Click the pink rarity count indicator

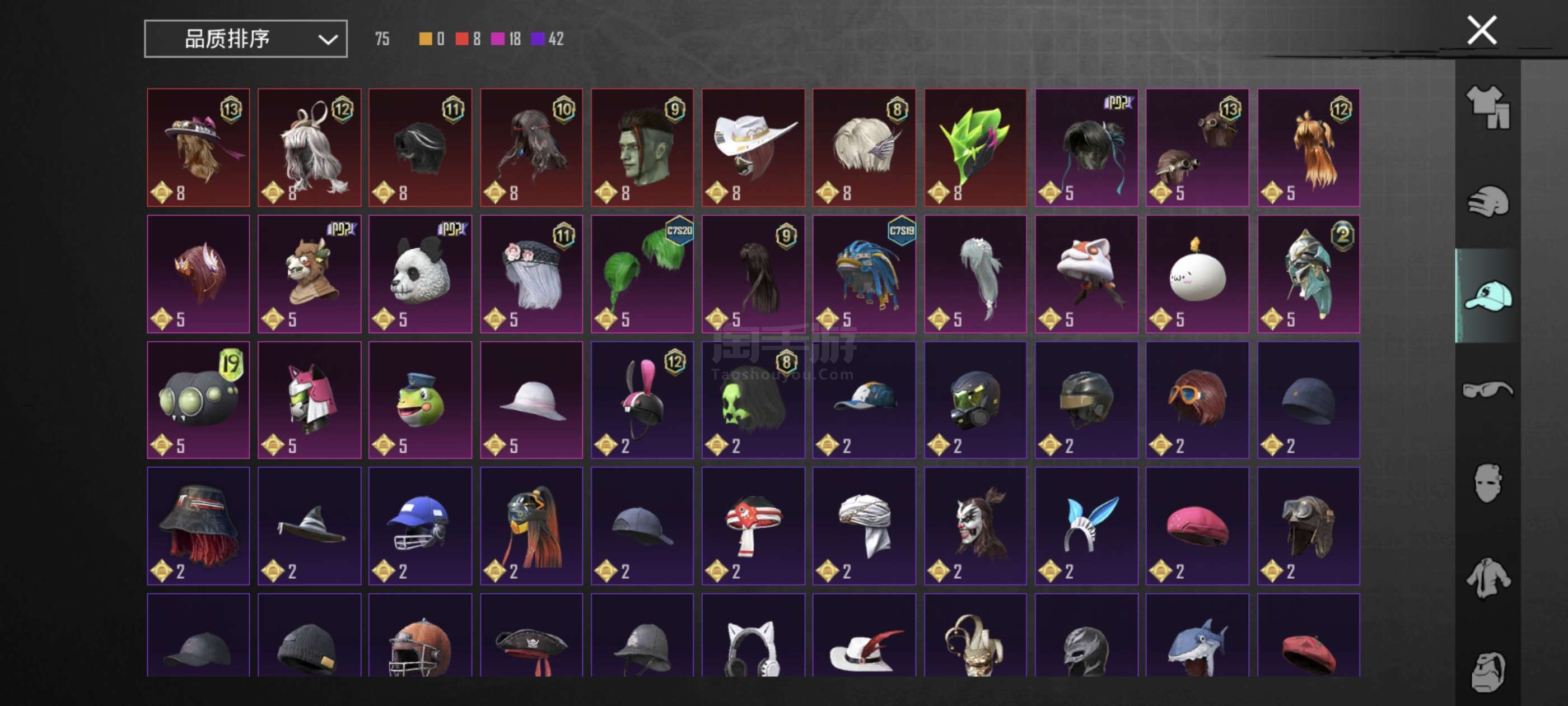pyautogui.click(x=506, y=39)
